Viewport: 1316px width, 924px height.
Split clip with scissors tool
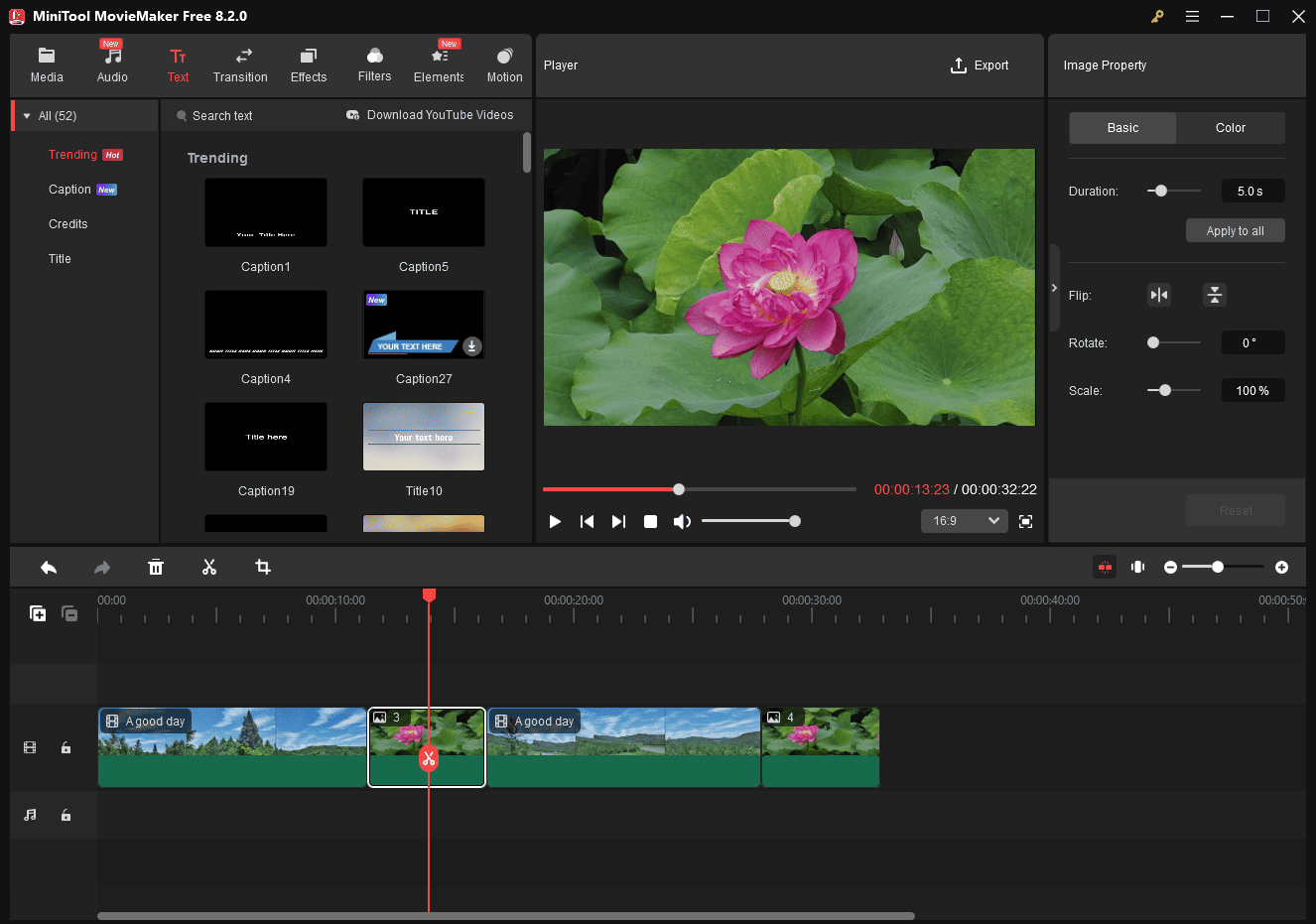point(209,567)
